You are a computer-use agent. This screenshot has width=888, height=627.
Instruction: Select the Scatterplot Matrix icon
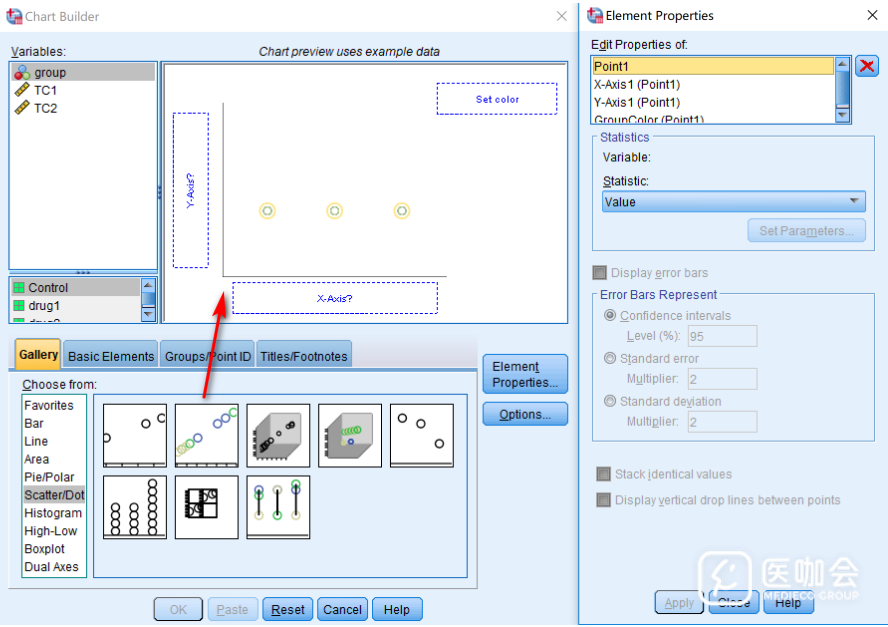[x=207, y=507]
